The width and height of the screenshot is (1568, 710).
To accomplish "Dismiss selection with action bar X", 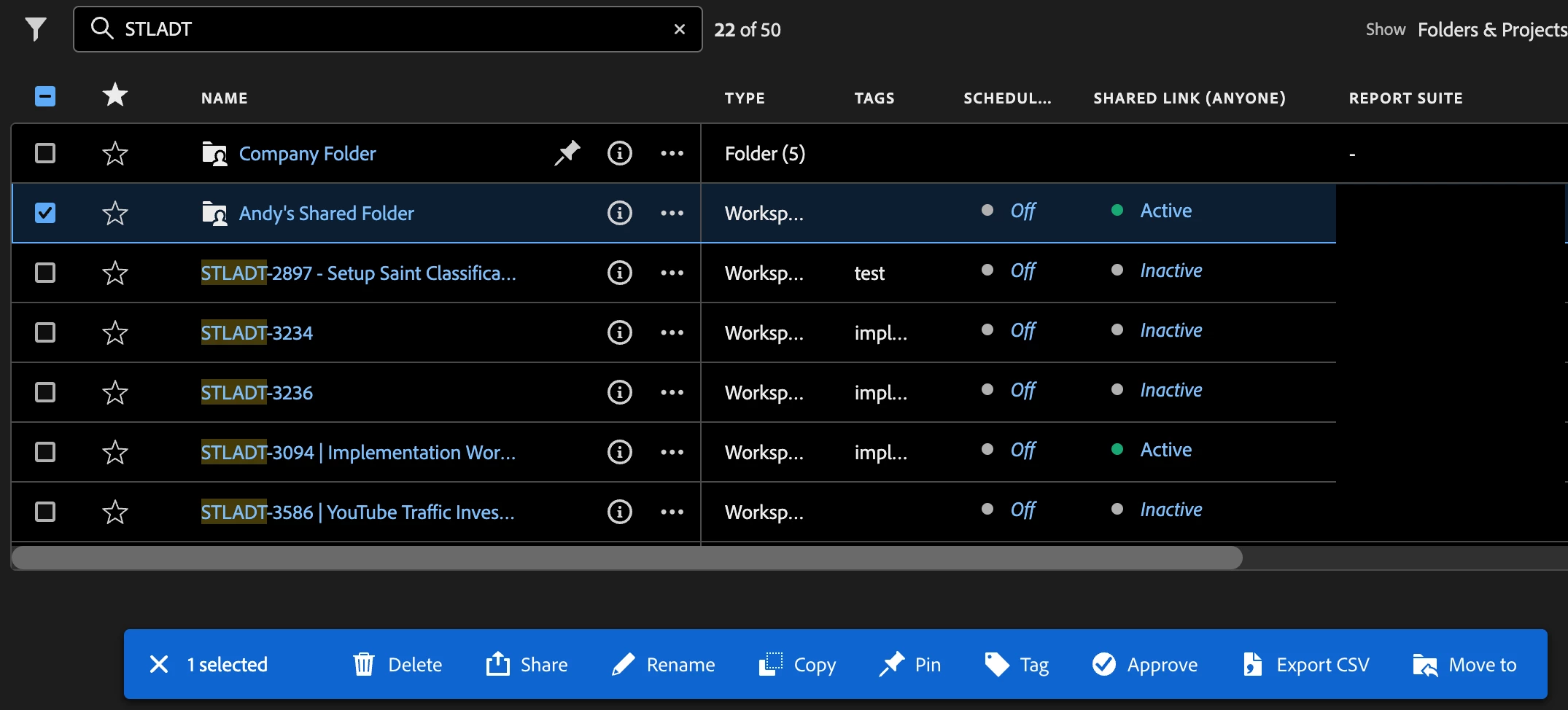I will coord(159,664).
